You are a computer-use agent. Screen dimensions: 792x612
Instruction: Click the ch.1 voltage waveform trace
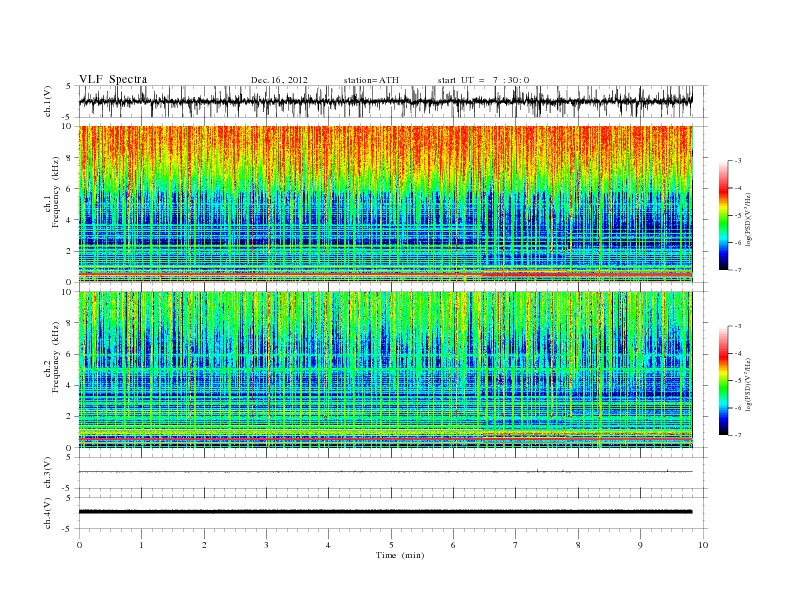point(386,101)
